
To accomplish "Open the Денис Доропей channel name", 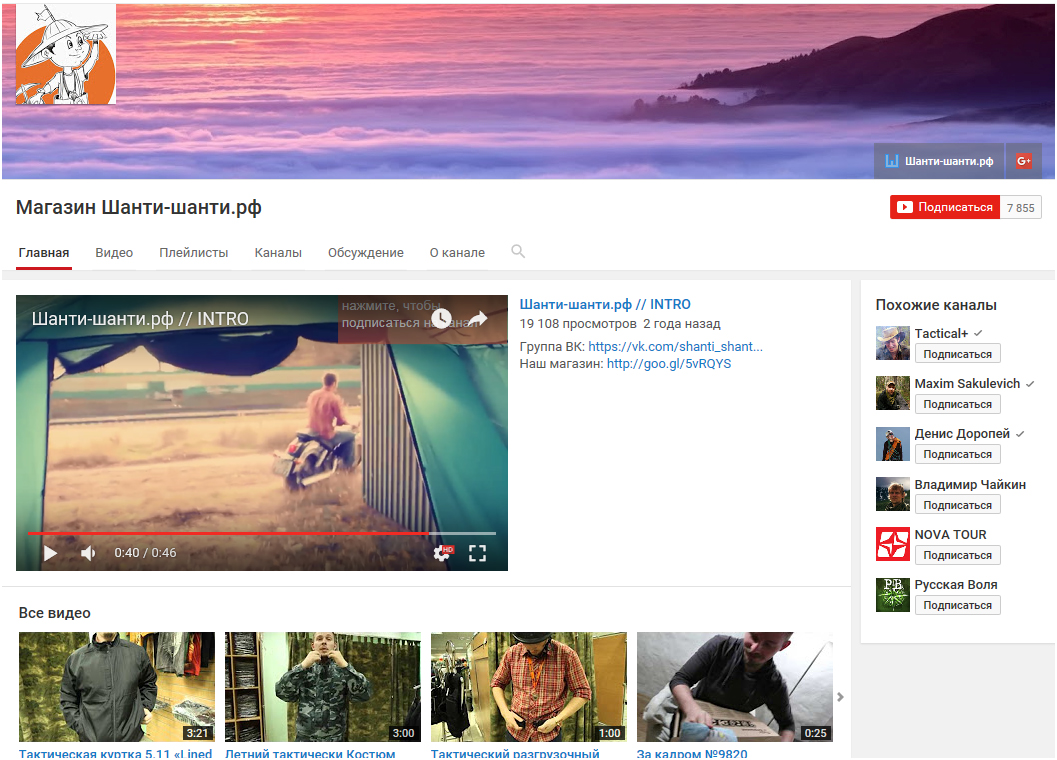I will 962,434.
